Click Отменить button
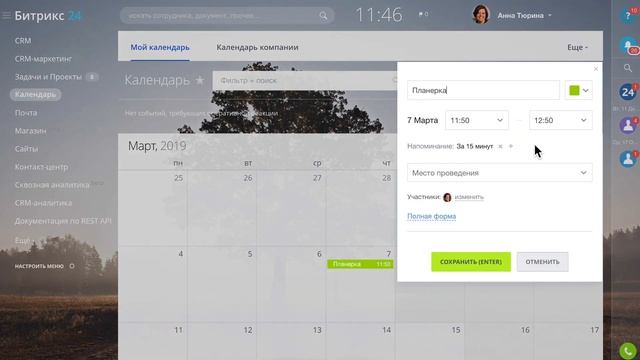 (x=542, y=262)
